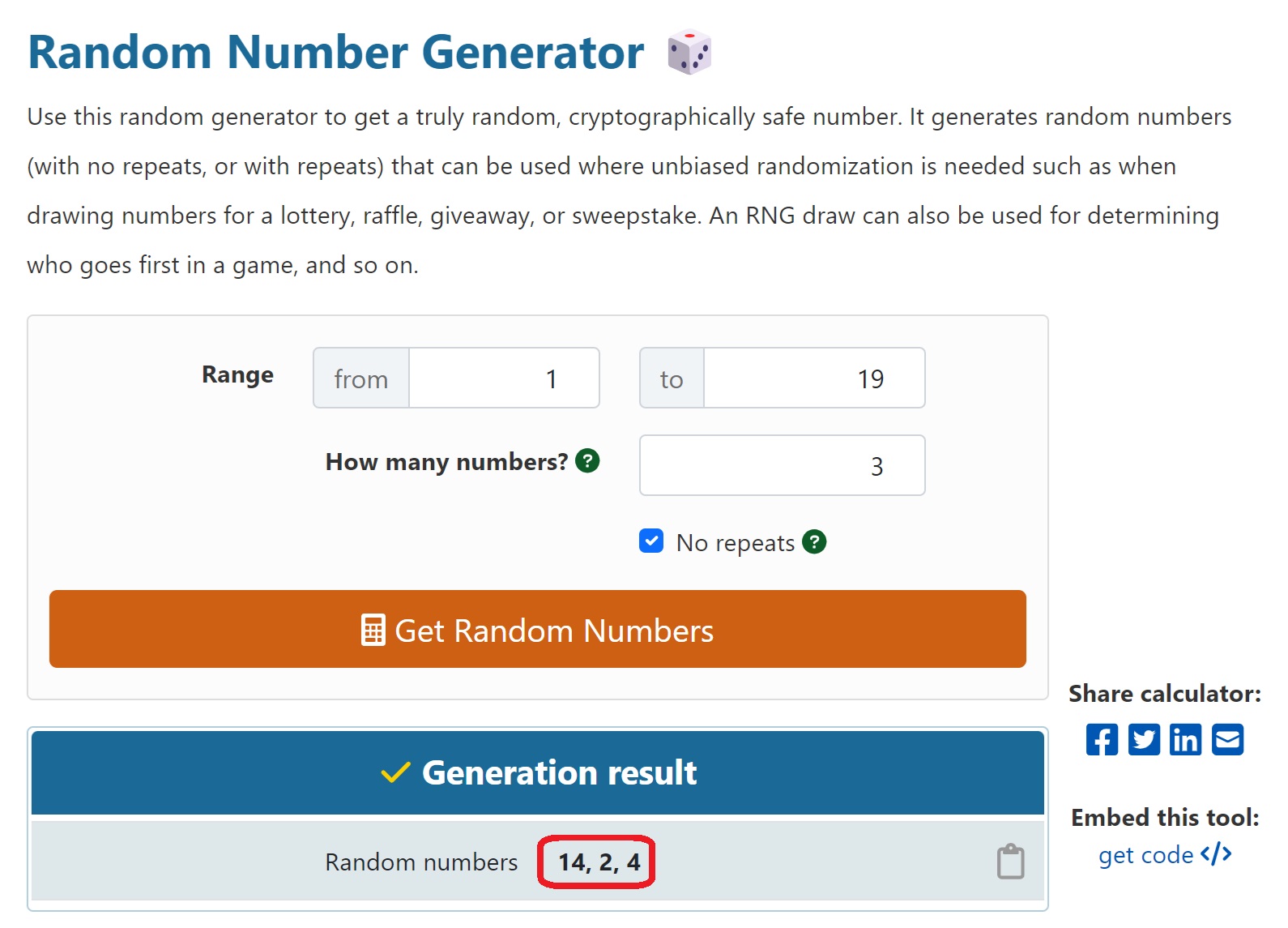Click the calculator icon on orange button
The height and width of the screenshot is (928, 1288).
click(x=373, y=631)
